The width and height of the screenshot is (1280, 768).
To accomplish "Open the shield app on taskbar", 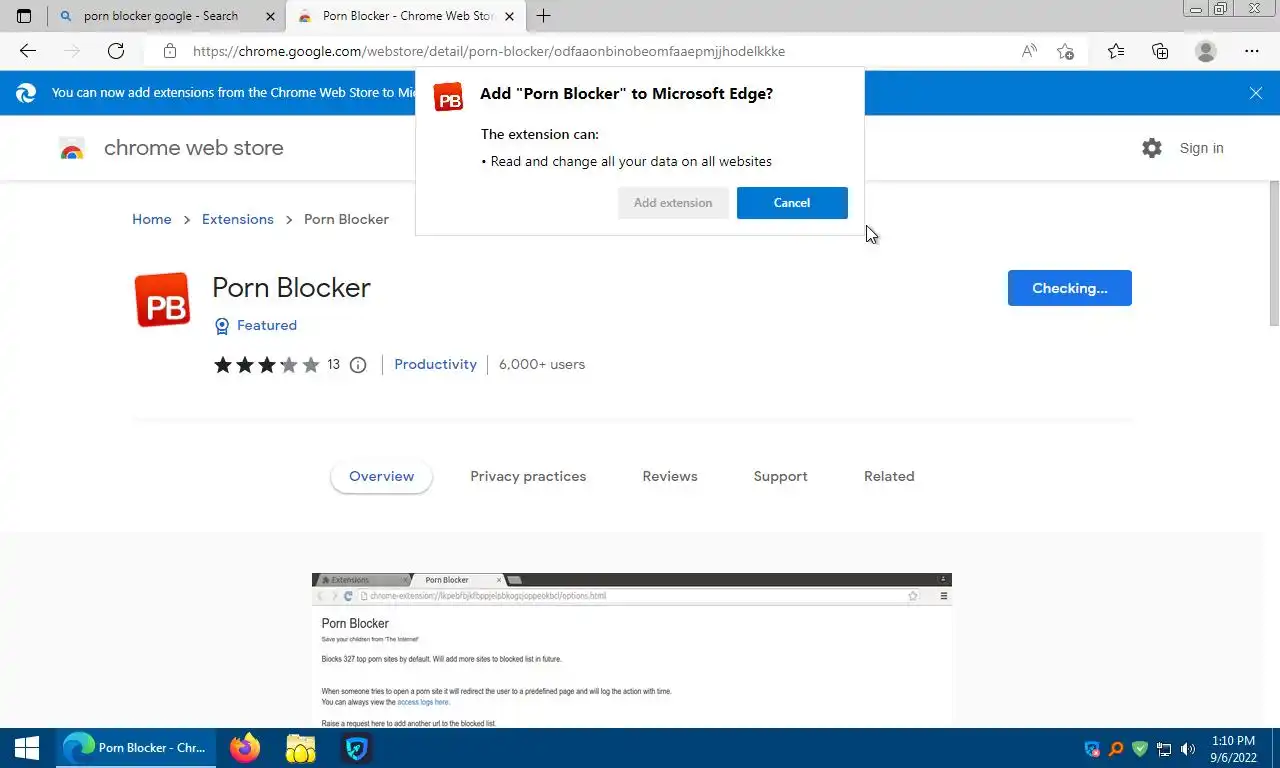I will pos(357,748).
